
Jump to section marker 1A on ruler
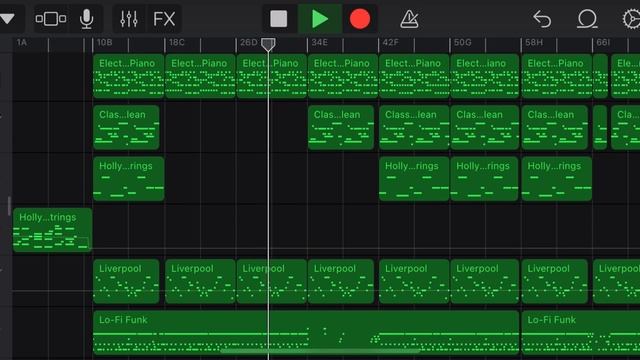click(22, 42)
